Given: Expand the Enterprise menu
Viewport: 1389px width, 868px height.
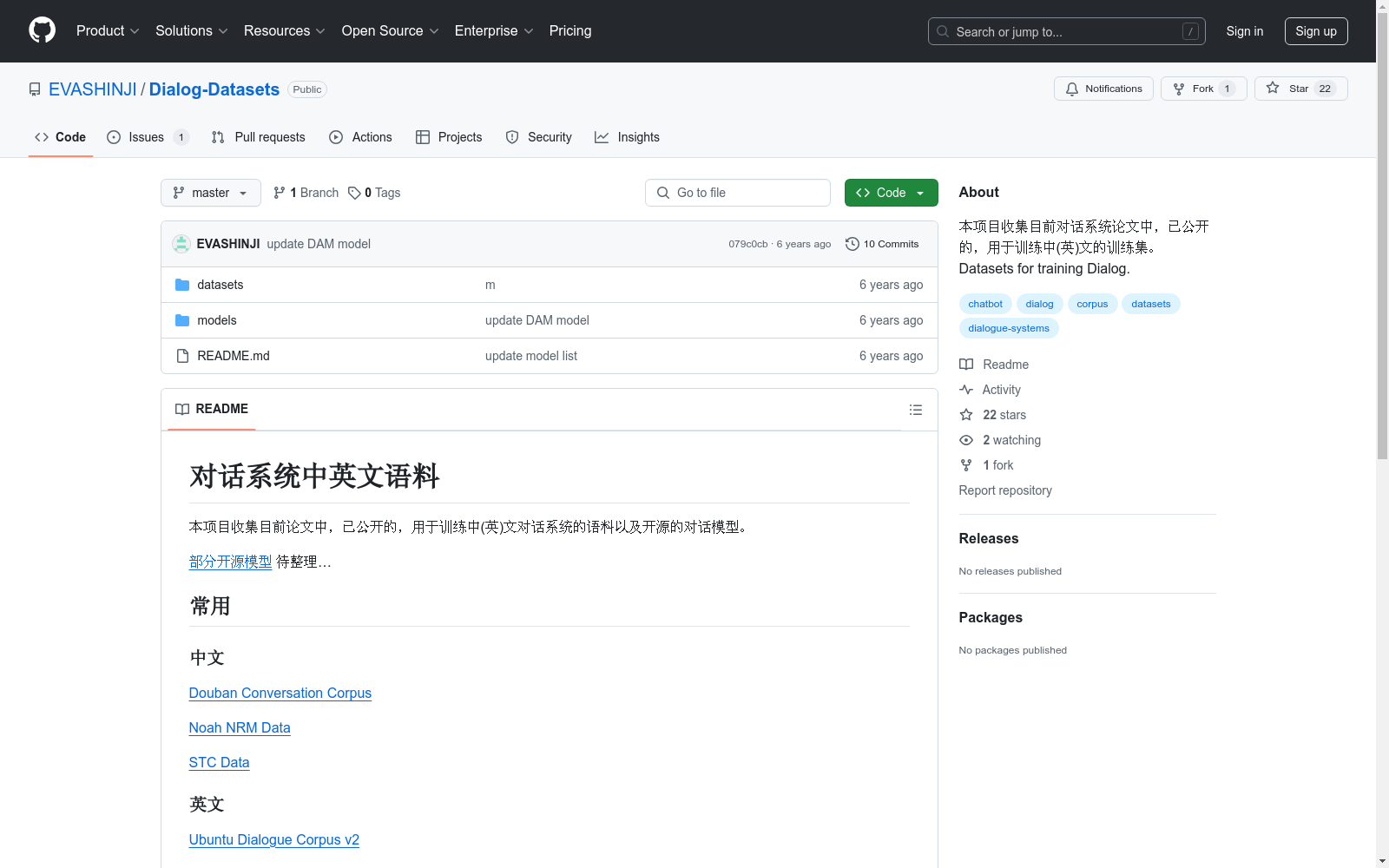Looking at the screenshot, I should click(x=494, y=30).
